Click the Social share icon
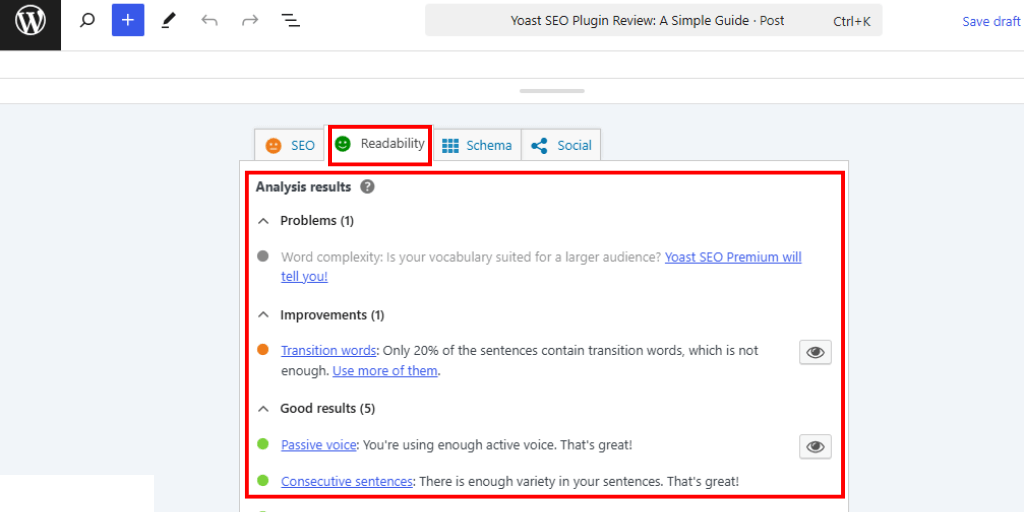Screen dimensions: 1024x512 click(x=539, y=146)
